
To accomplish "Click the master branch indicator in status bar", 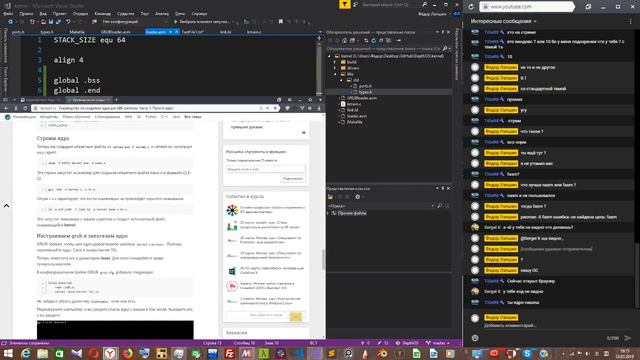I will 438,343.
